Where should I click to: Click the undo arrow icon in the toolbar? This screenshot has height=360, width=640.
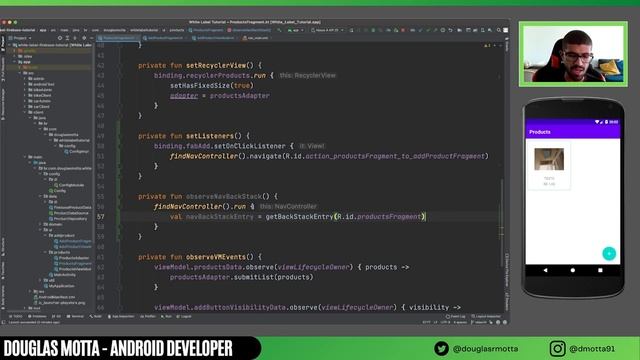451,30
